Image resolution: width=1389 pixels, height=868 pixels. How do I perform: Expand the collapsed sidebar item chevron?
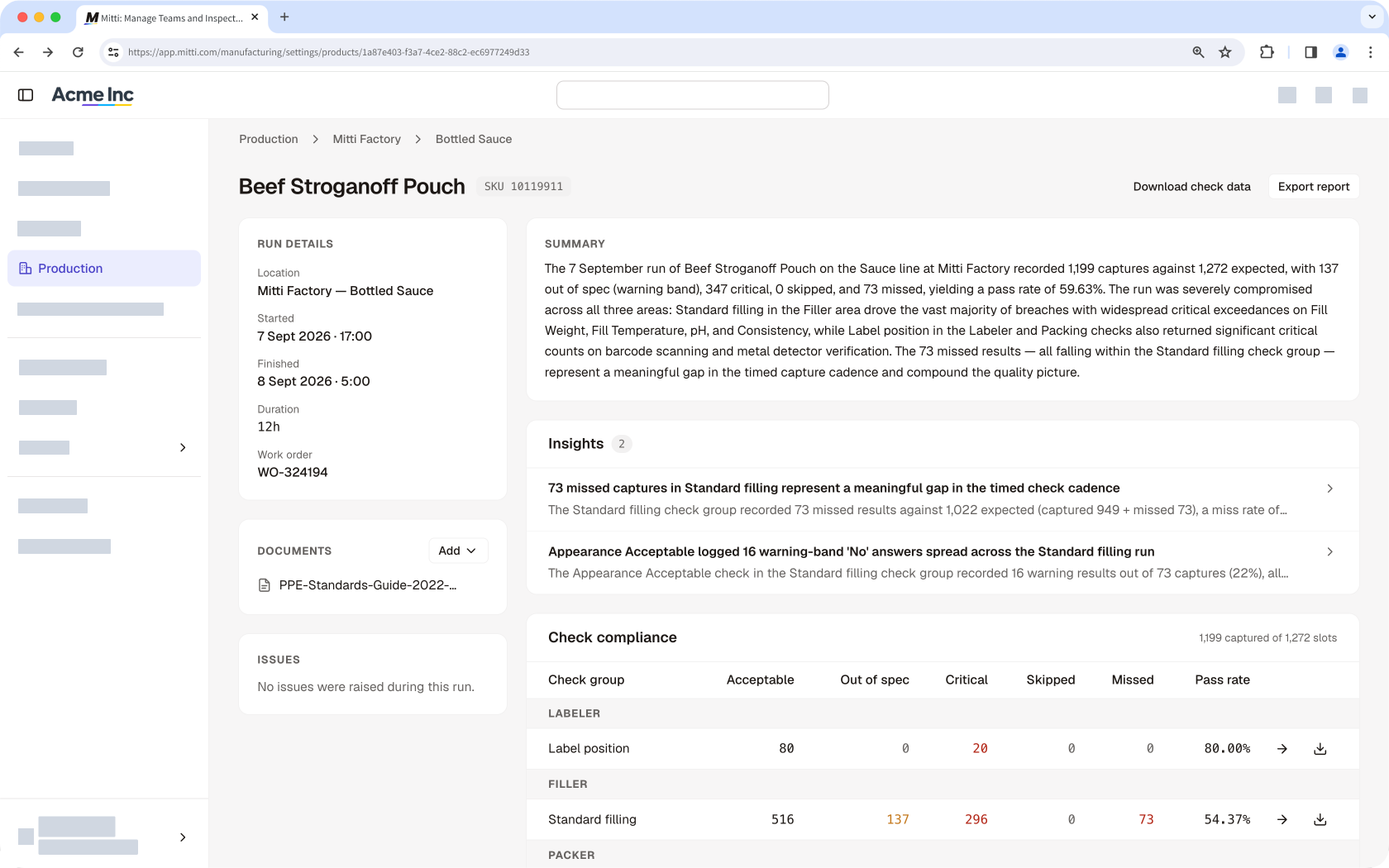click(x=183, y=447)
